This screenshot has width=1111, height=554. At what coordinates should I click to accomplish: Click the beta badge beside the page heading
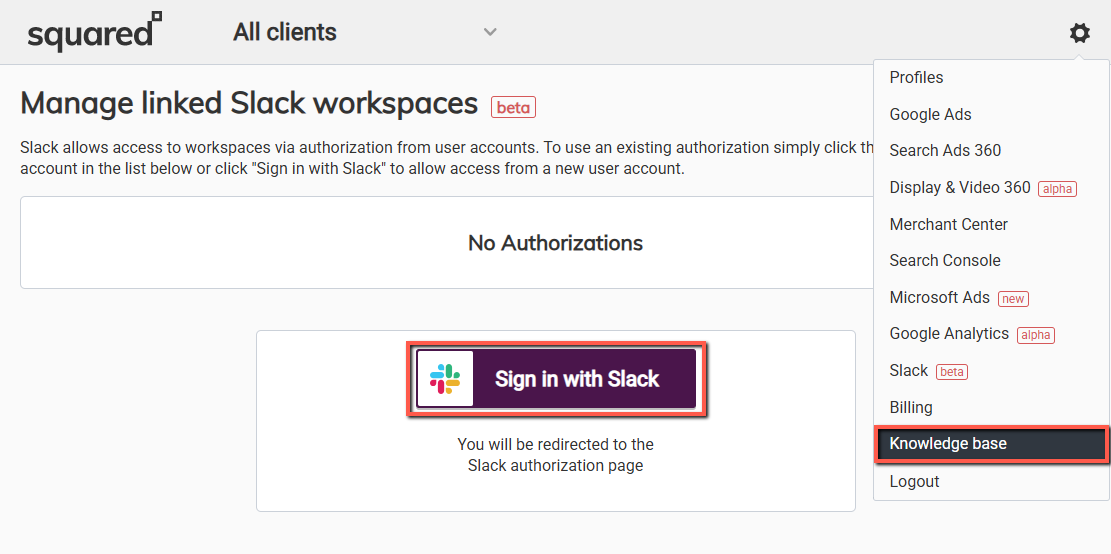[513, 107]
